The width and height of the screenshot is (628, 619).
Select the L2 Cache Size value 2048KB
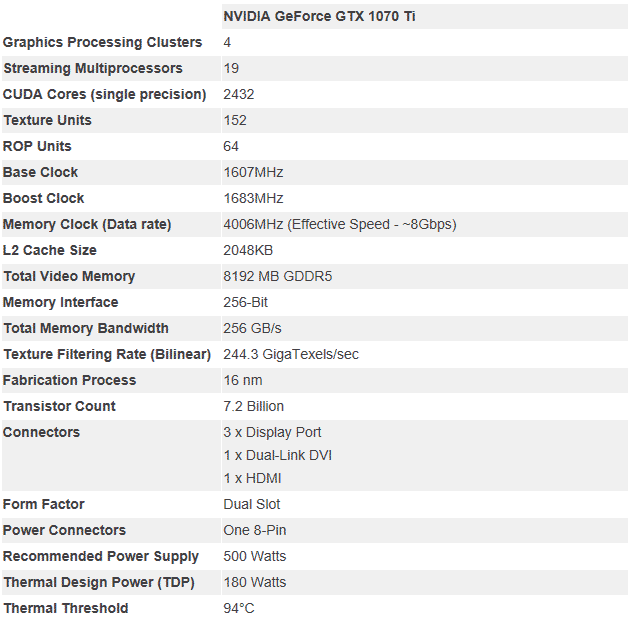pyautogui.click(x=248, y=251)
